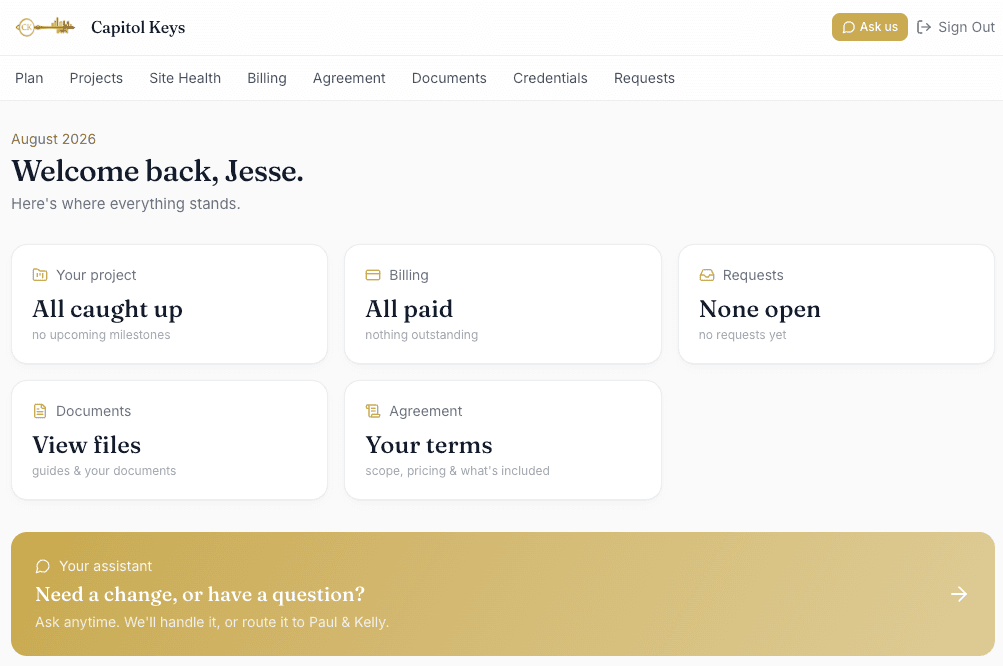The height and width of the screenshot is (666, 1003).
Task: Open the Your terms agreement card
Action: (x=503, y=440)
